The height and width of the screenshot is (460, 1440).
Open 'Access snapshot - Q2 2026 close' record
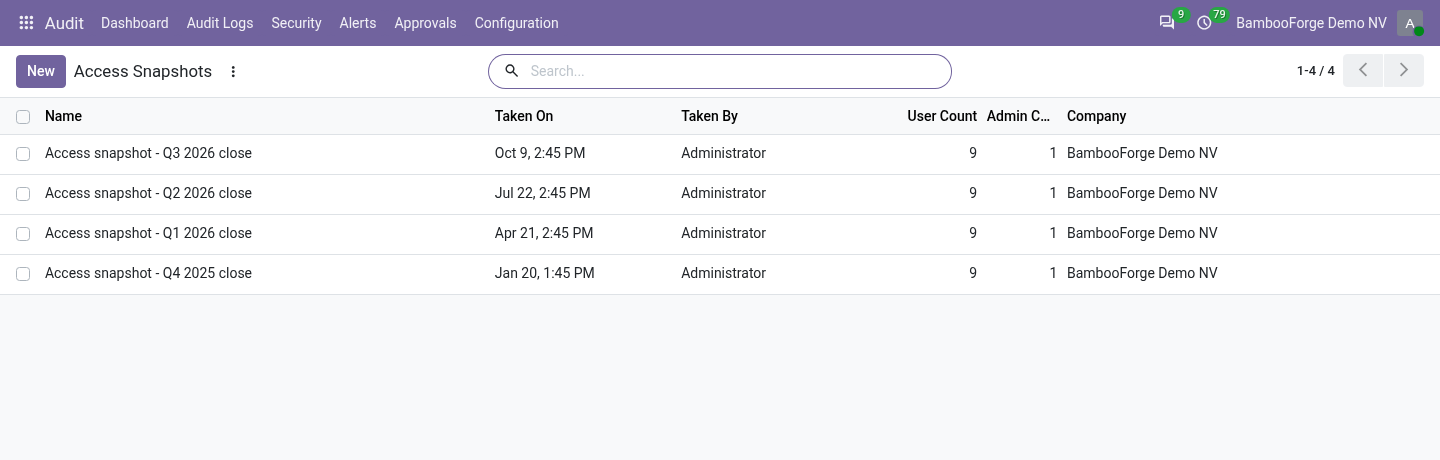coord(148,193)
